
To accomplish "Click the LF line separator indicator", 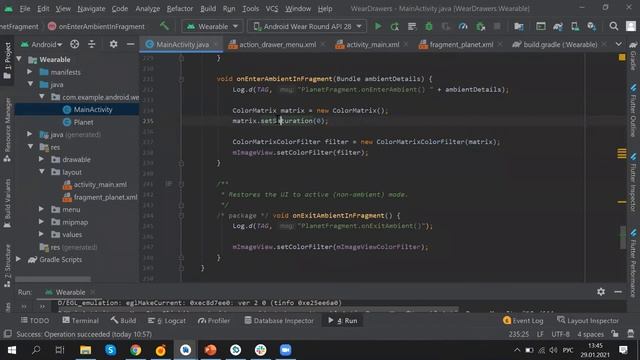I will (x=540, y=334).
